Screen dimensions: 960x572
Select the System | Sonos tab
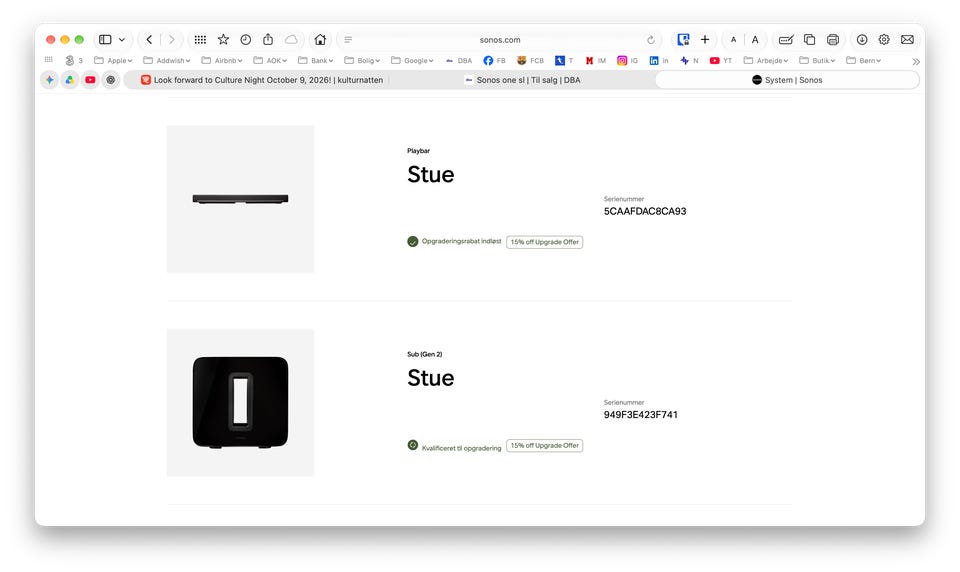(787, 80)
